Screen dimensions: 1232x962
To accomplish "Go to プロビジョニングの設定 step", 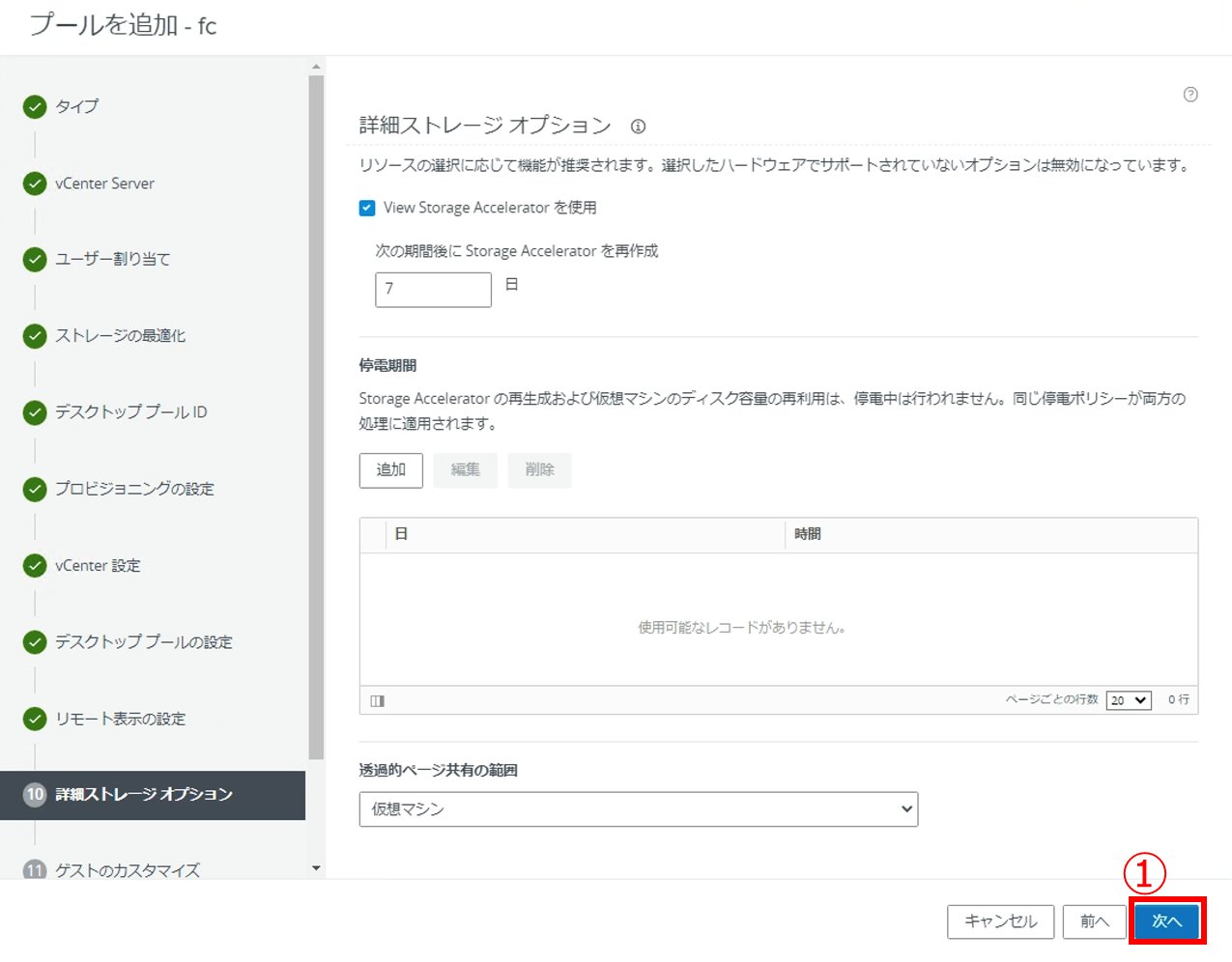I will (134, 489).
